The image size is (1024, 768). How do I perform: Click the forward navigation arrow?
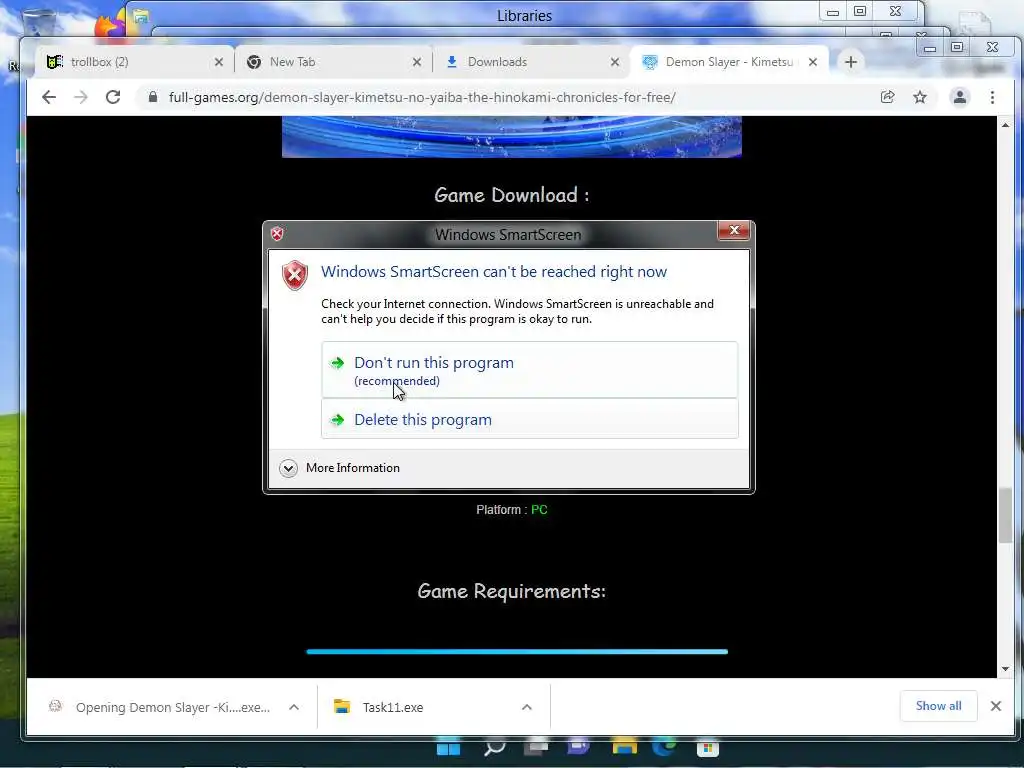pyautogui.click(x=80, y=97)
